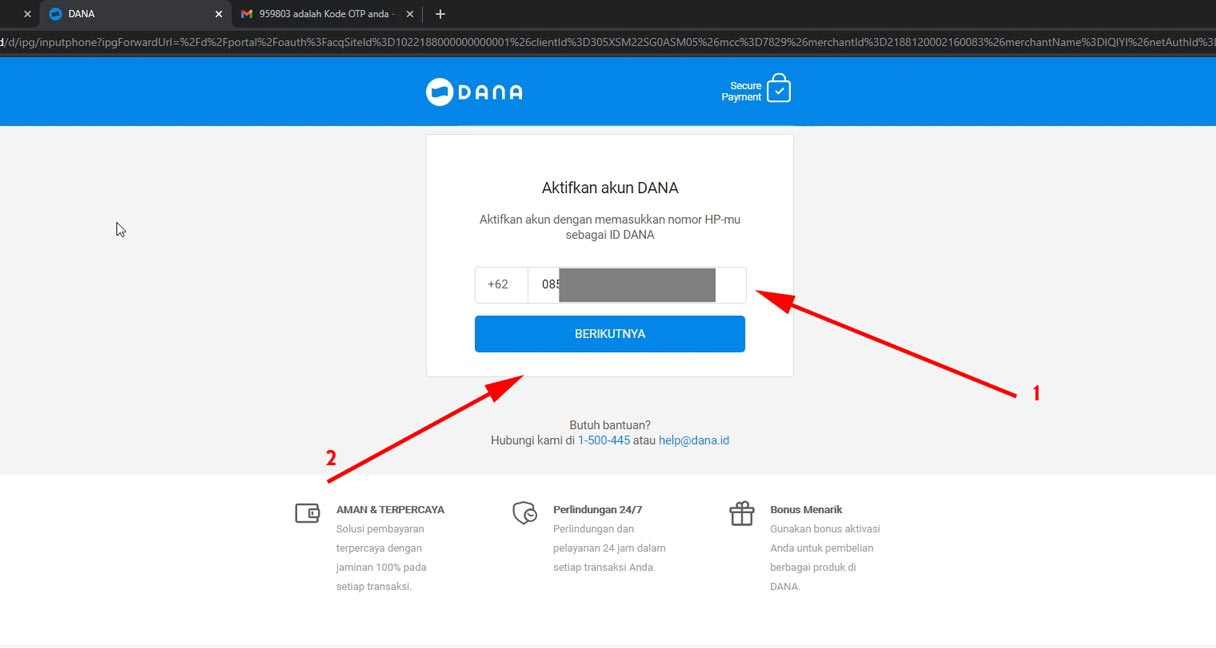The height and width of the screenshot is (648, 1216).
Task: Close the DANA browser tab
Action: [x=218, y=14]
